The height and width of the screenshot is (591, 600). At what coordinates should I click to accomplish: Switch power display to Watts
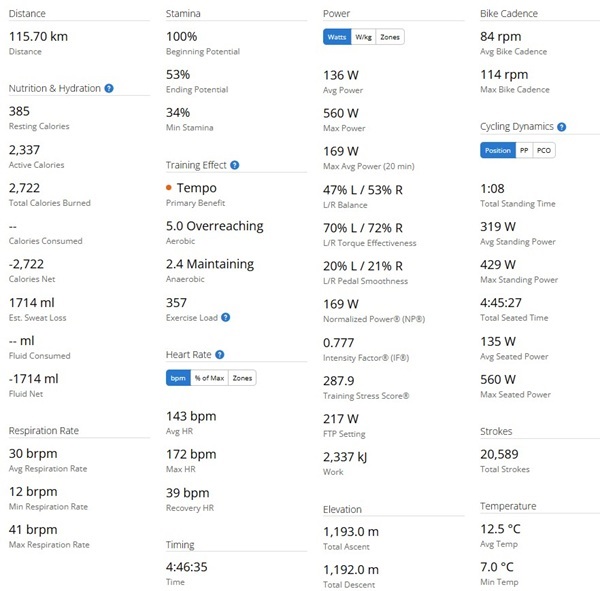point(336,36)
